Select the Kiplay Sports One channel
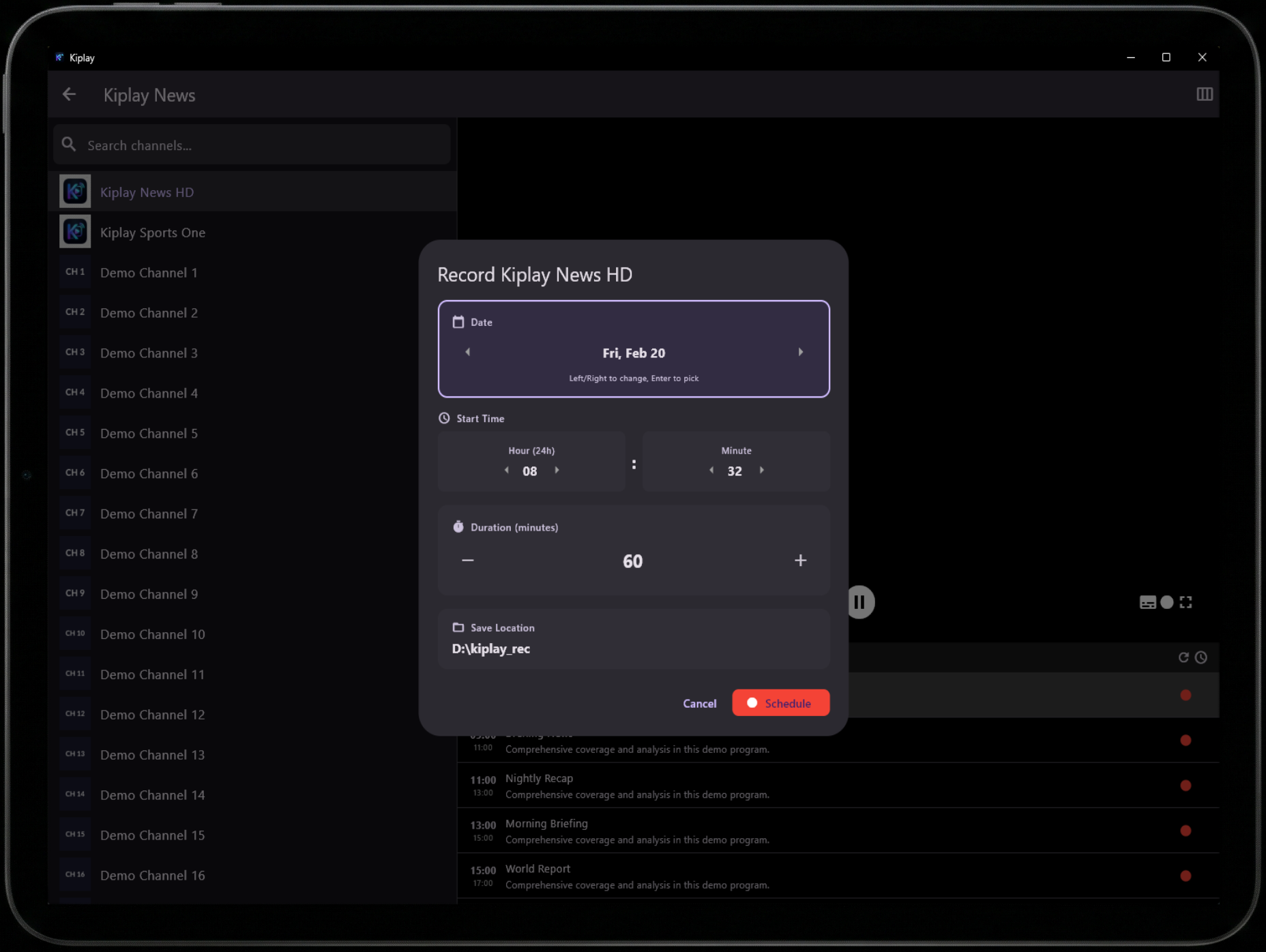Viewport: 1266px width, 952px height. [153, 232]
